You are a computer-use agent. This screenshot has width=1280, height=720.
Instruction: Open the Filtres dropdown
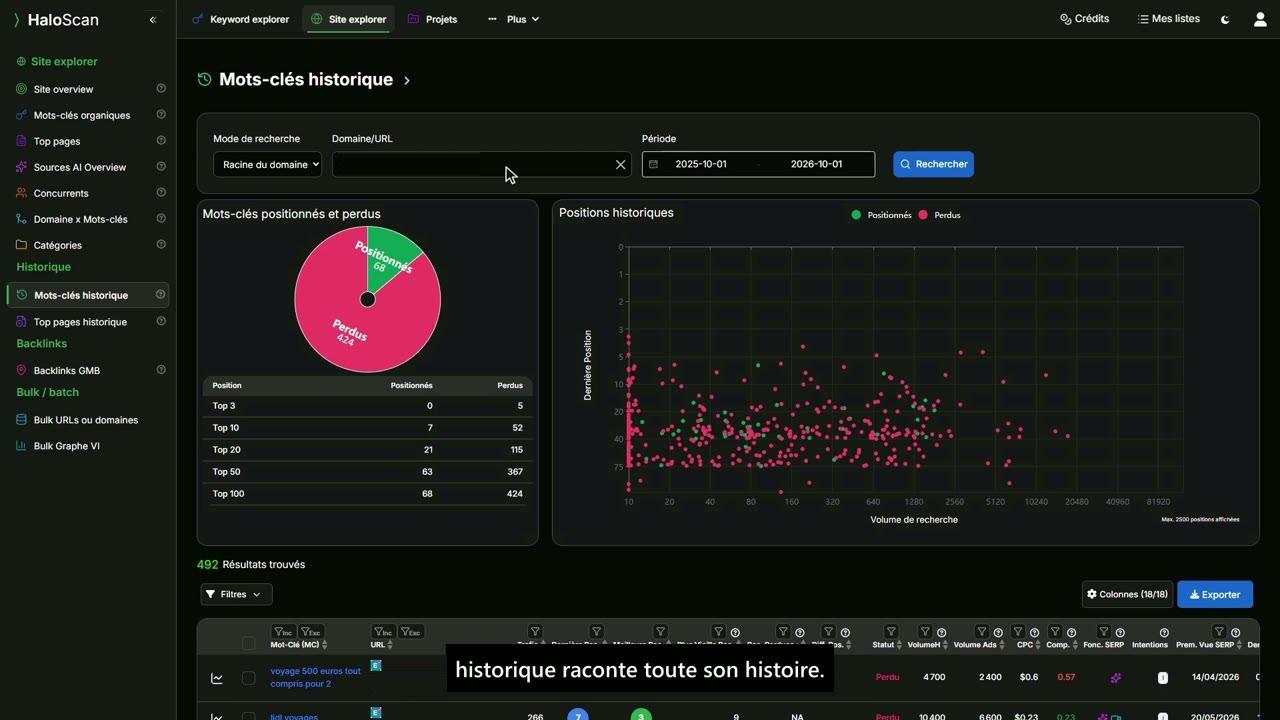click(236, 594)
